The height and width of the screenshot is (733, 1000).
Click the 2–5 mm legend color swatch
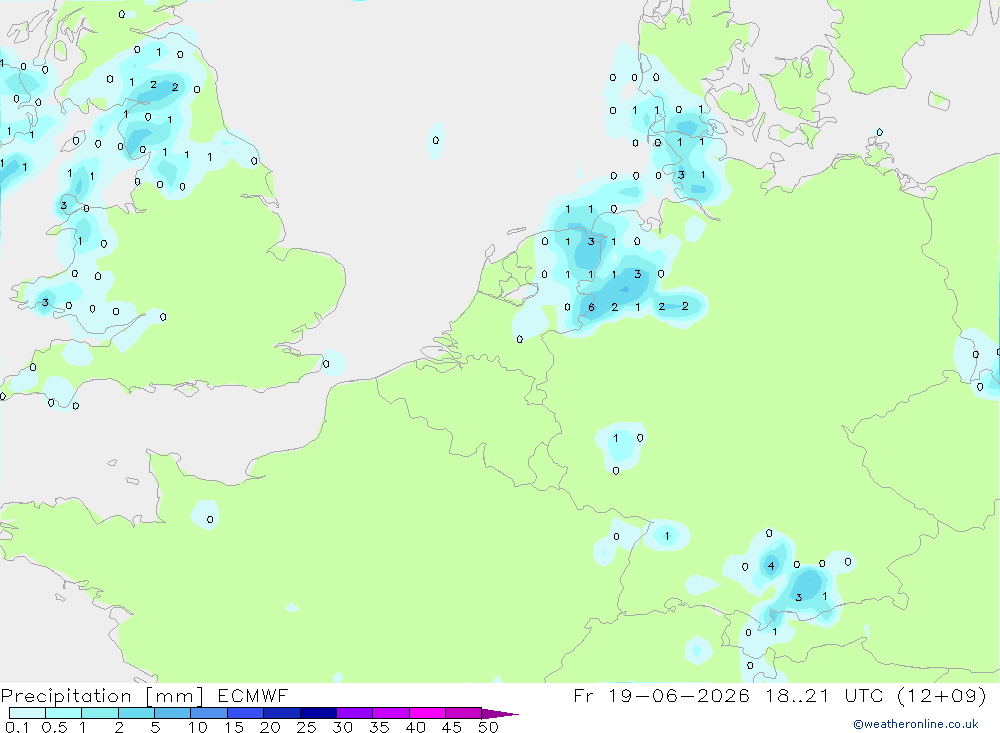136,713
